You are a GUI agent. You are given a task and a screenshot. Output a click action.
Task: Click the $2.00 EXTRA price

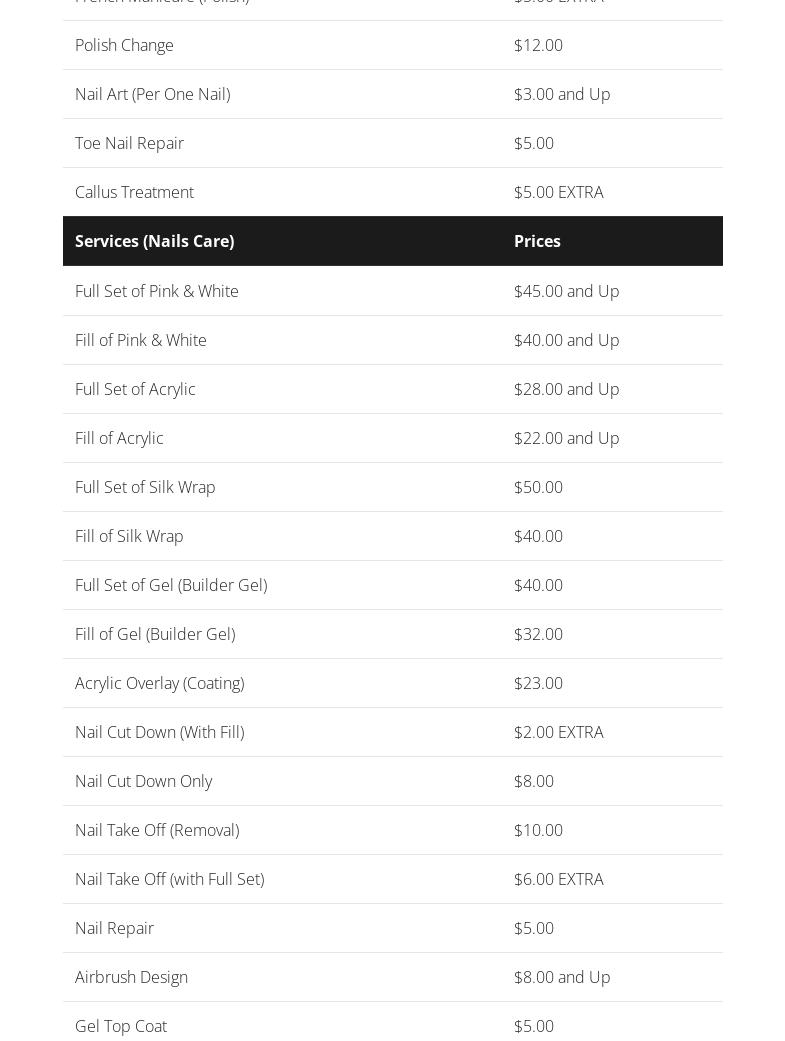(558, 732)
